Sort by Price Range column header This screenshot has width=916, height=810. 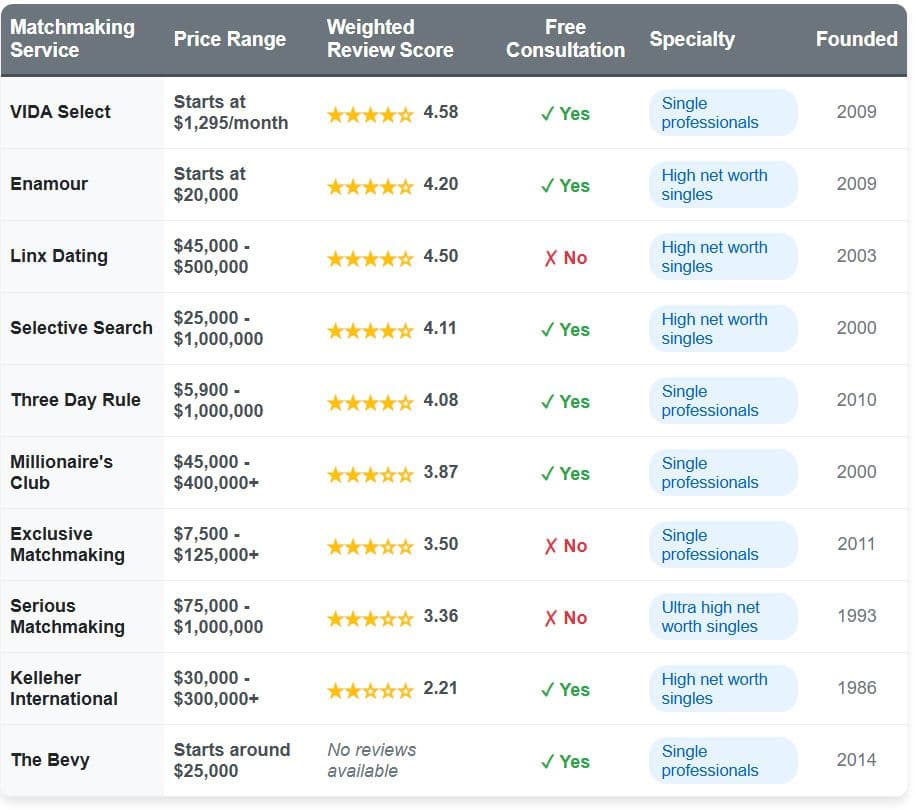pyautogui.click(x=230, y=39)
